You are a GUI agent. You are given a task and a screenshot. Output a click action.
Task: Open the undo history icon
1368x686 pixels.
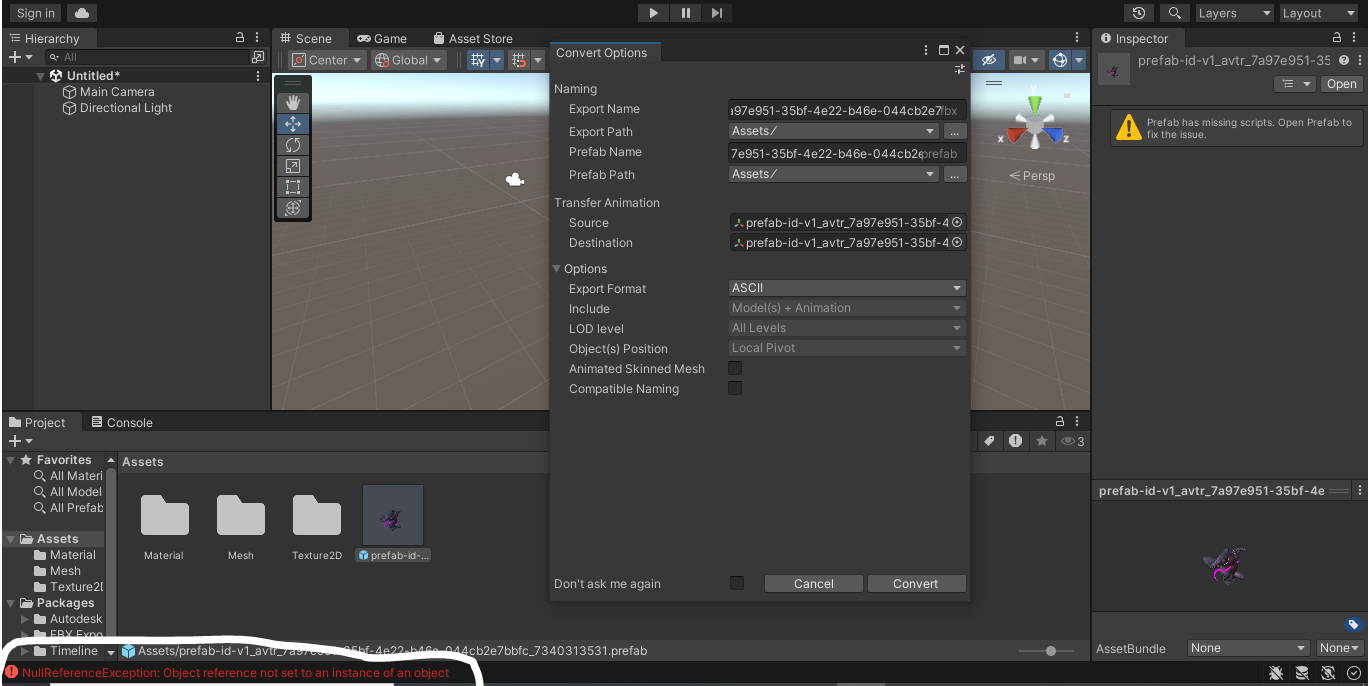pos(1139,13)
